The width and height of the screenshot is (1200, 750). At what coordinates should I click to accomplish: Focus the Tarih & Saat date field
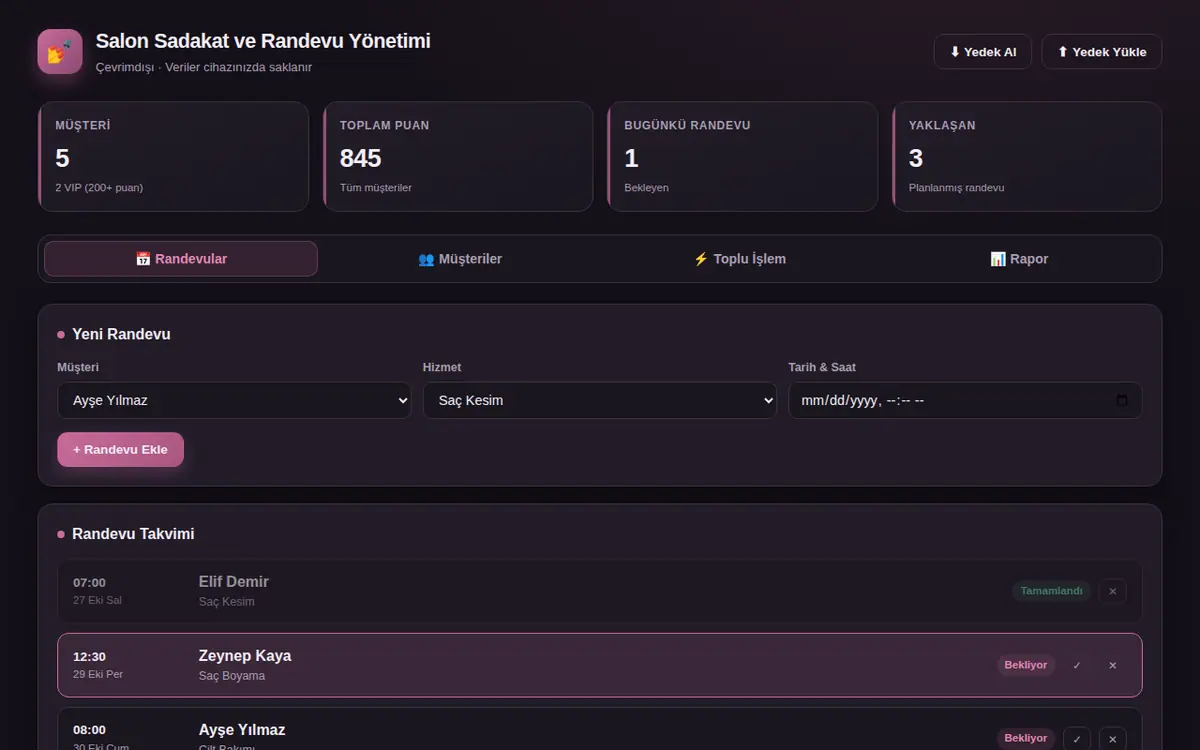tap(965, 400)
